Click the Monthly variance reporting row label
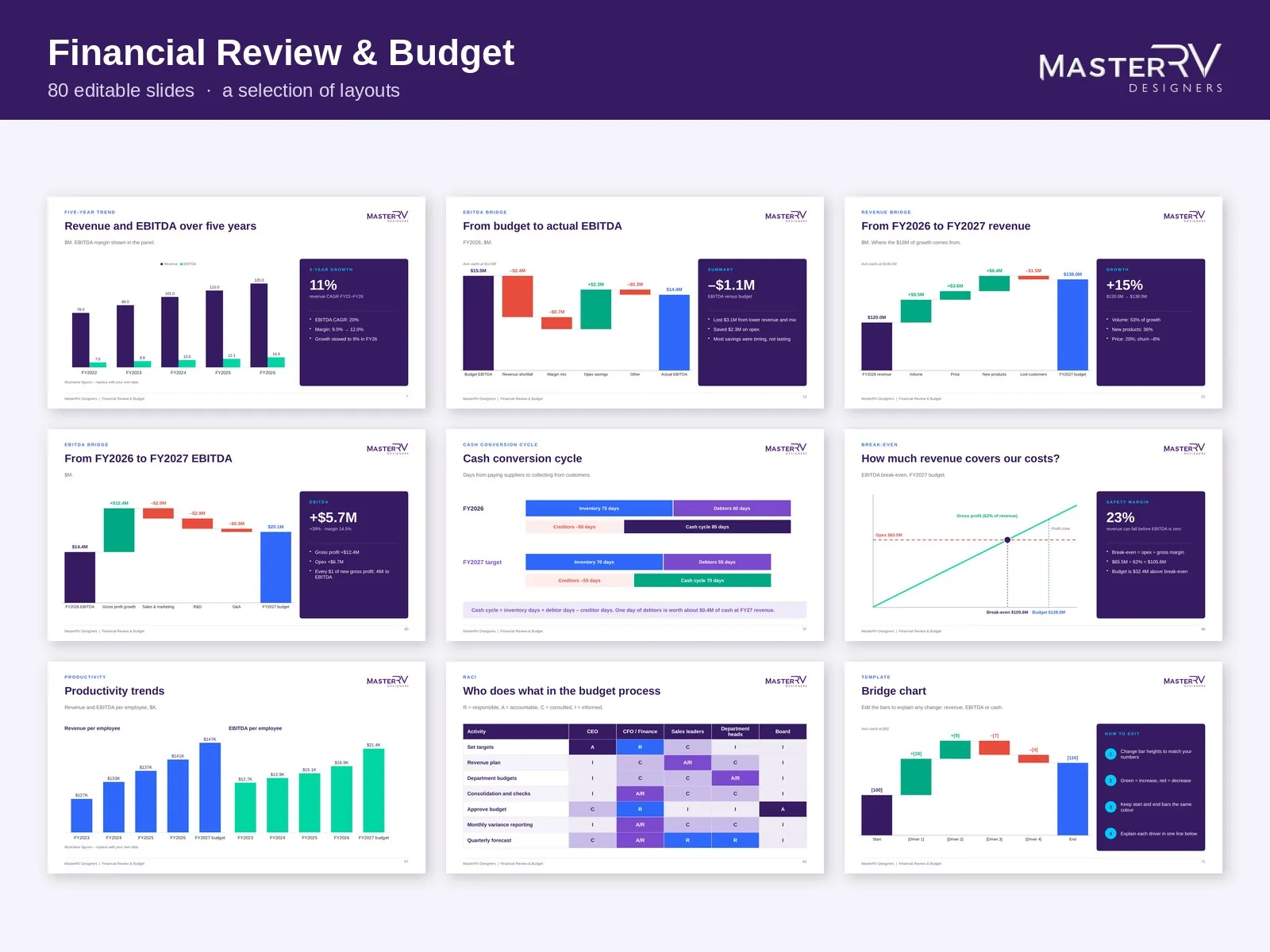This screenshot has height=952, width=1270. (516, 825)
